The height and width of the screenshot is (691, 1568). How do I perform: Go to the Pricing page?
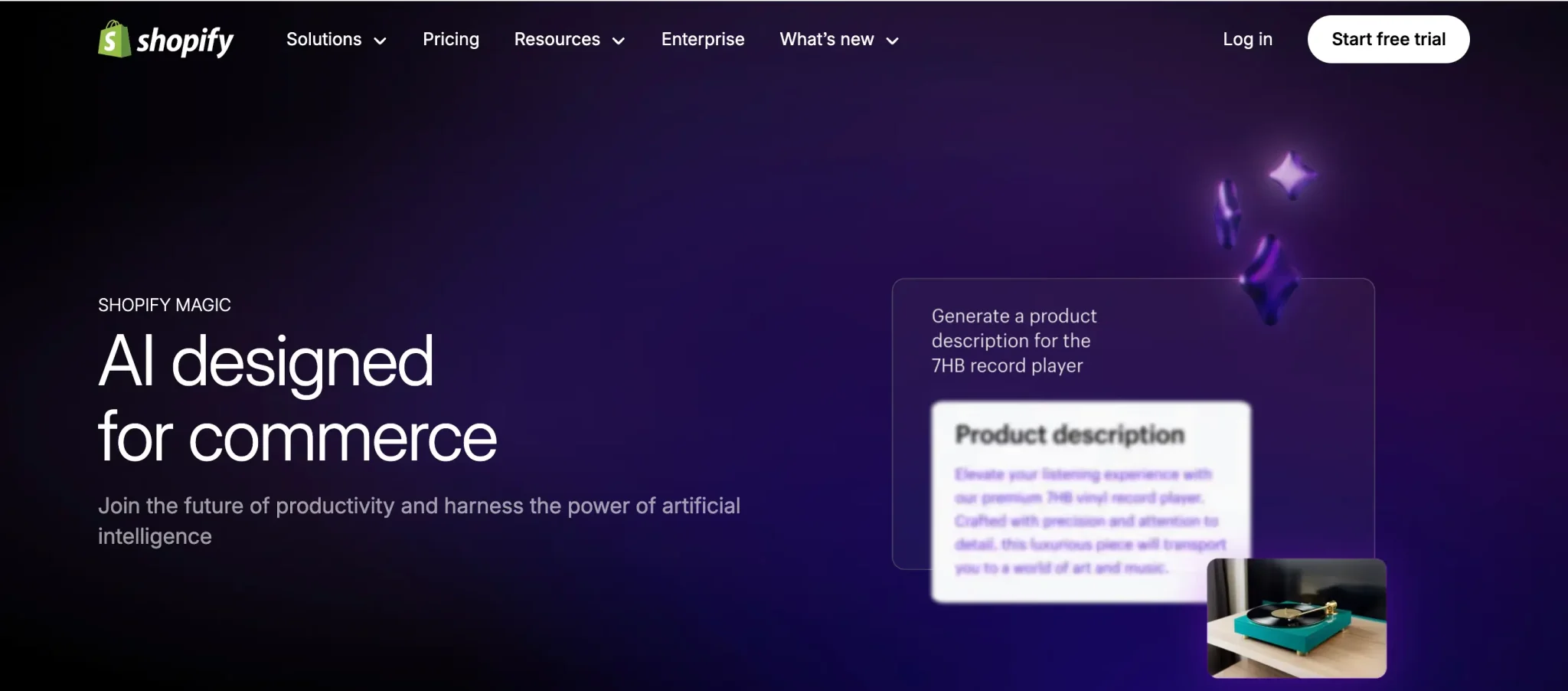450,39
